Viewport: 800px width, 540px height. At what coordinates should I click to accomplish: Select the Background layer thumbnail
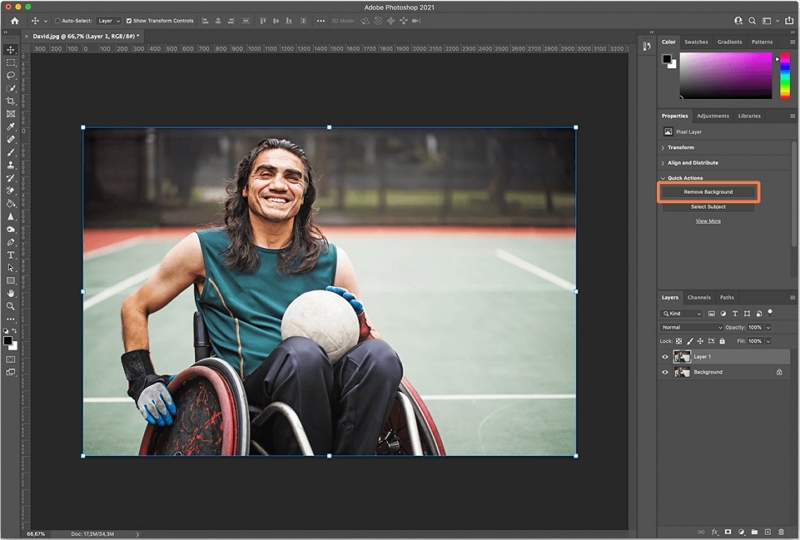coord(683,372)
